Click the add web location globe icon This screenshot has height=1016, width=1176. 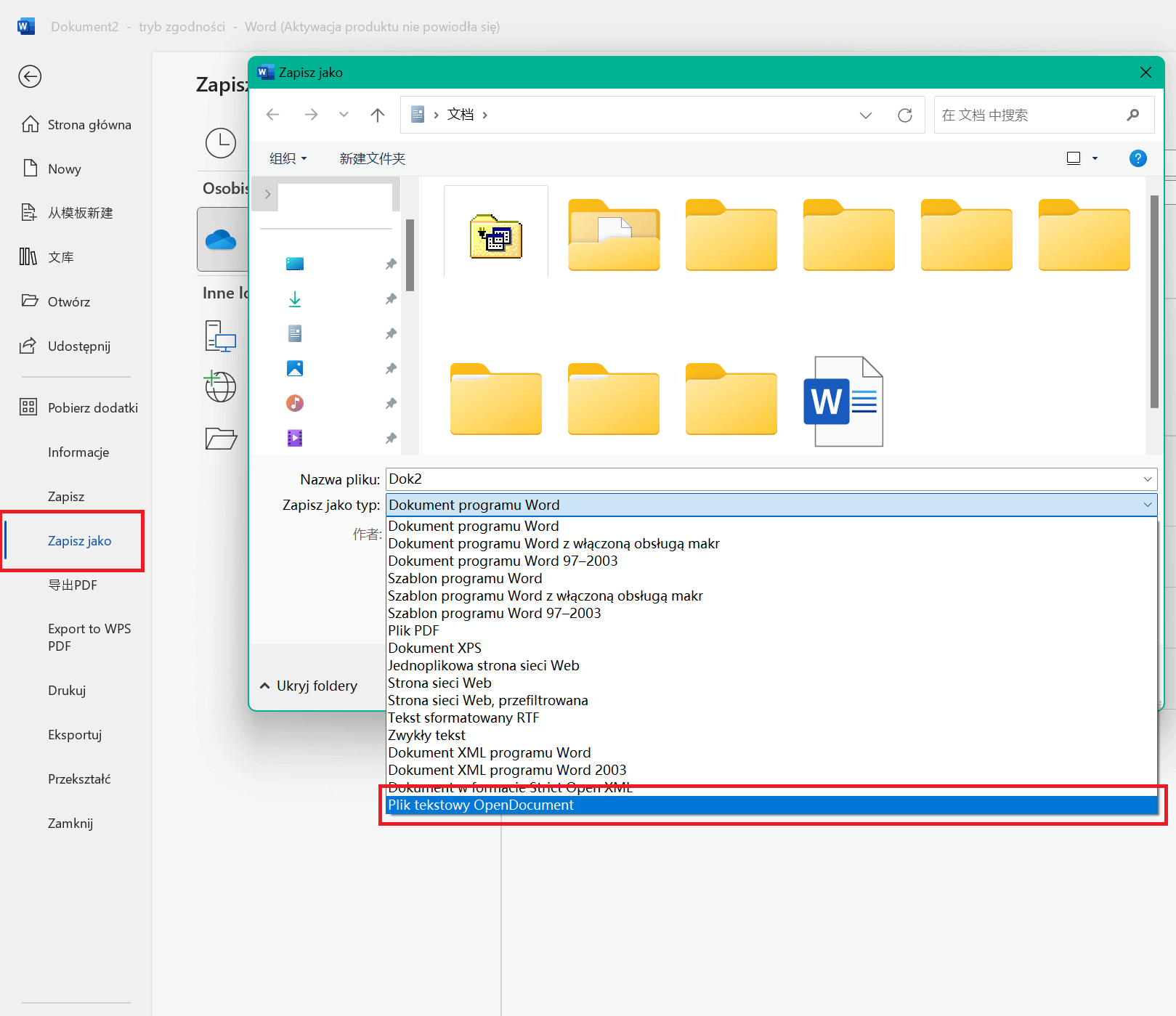(219, 386)
